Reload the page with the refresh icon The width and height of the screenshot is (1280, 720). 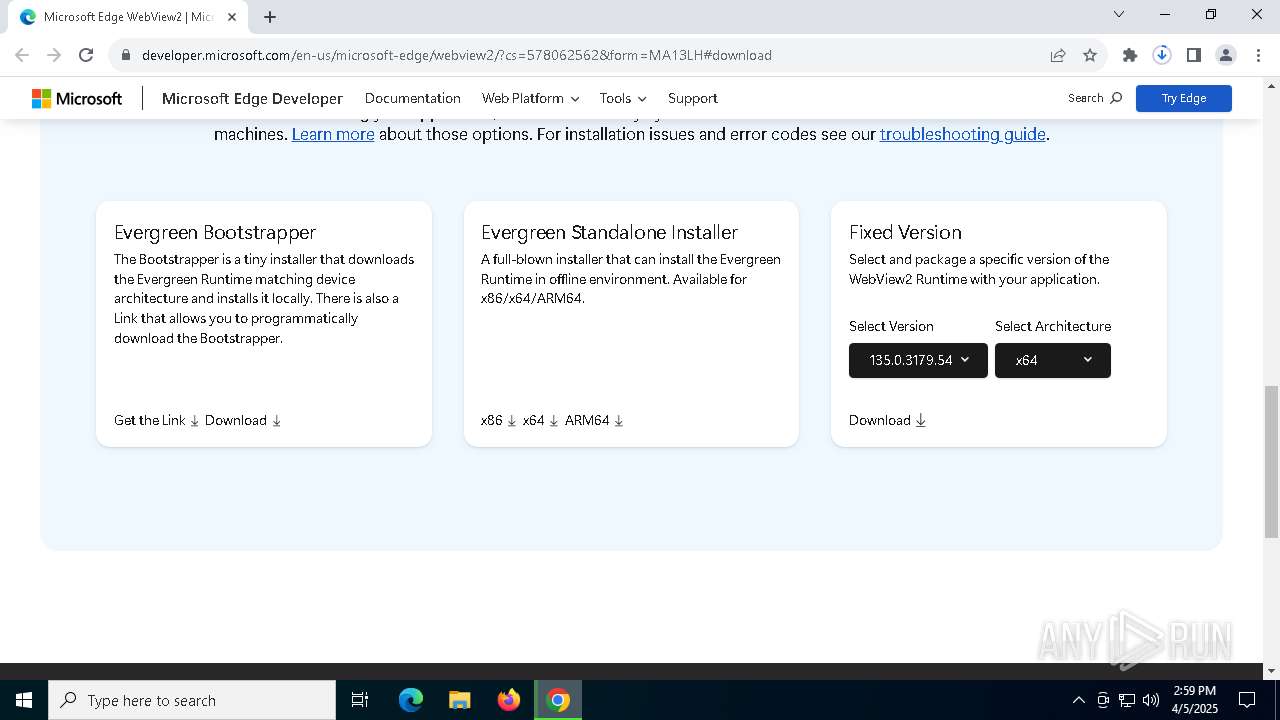pyautogui.click(x=86, y=55)
